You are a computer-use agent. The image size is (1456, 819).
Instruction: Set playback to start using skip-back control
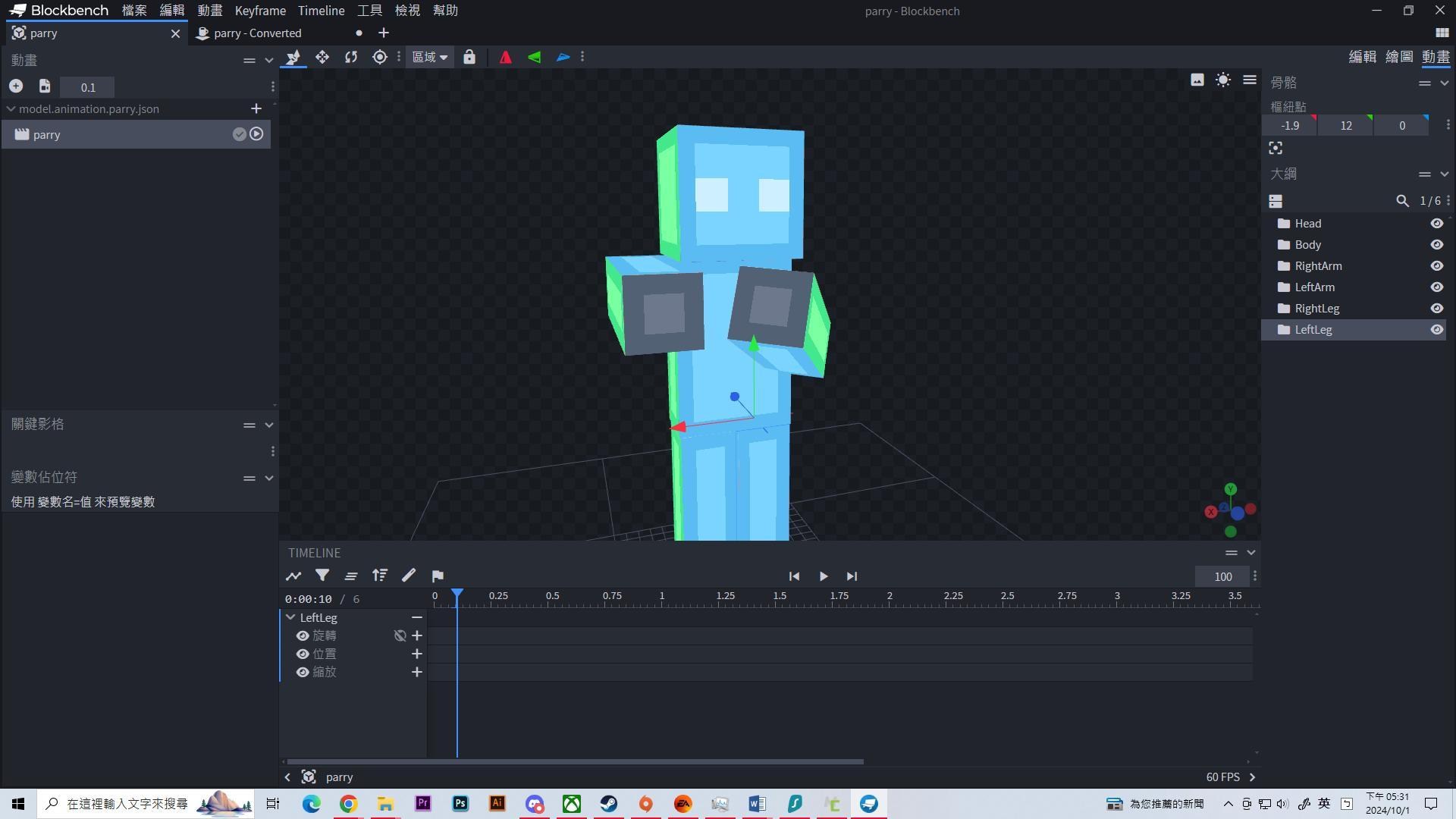coord(794,576)
